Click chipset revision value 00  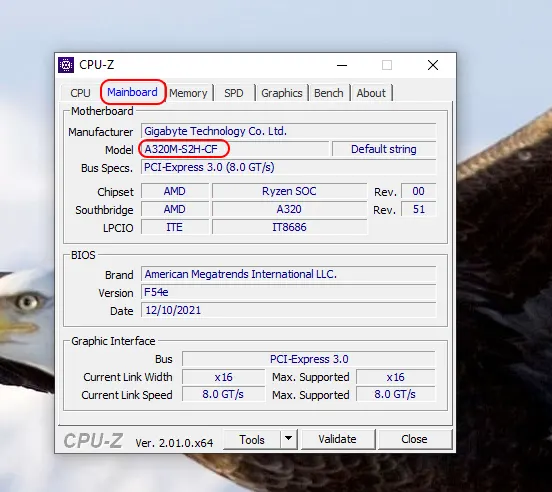(418, 191)
